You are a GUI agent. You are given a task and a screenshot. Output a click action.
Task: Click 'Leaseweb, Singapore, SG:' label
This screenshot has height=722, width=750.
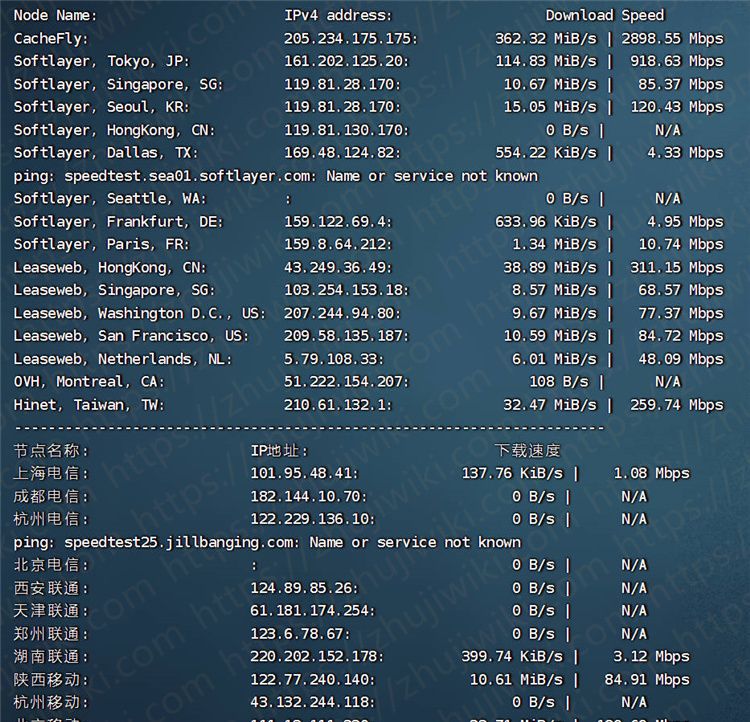pyautogui.click(x=114, y=290)
